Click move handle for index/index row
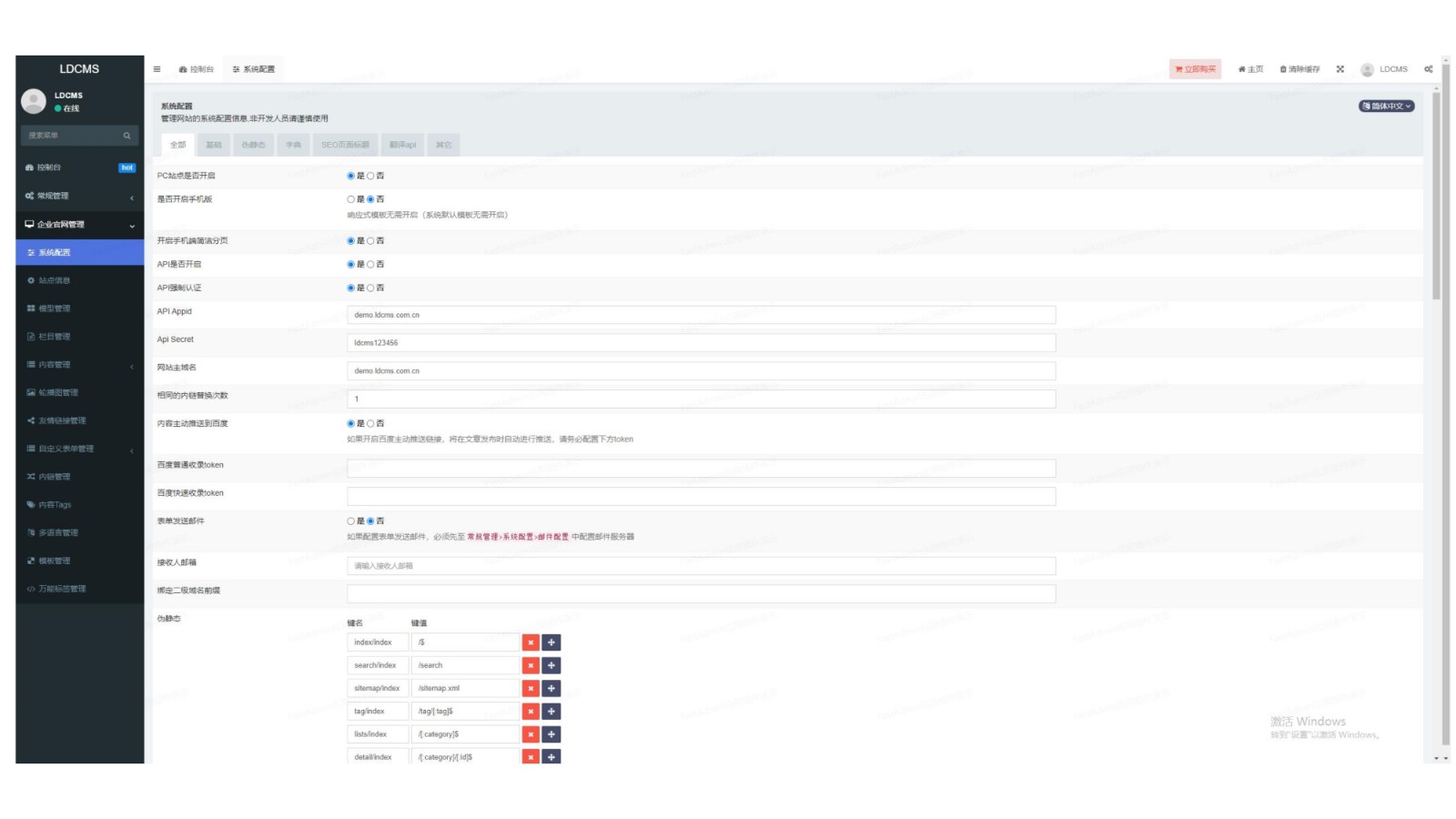 [x=551, y=642]
